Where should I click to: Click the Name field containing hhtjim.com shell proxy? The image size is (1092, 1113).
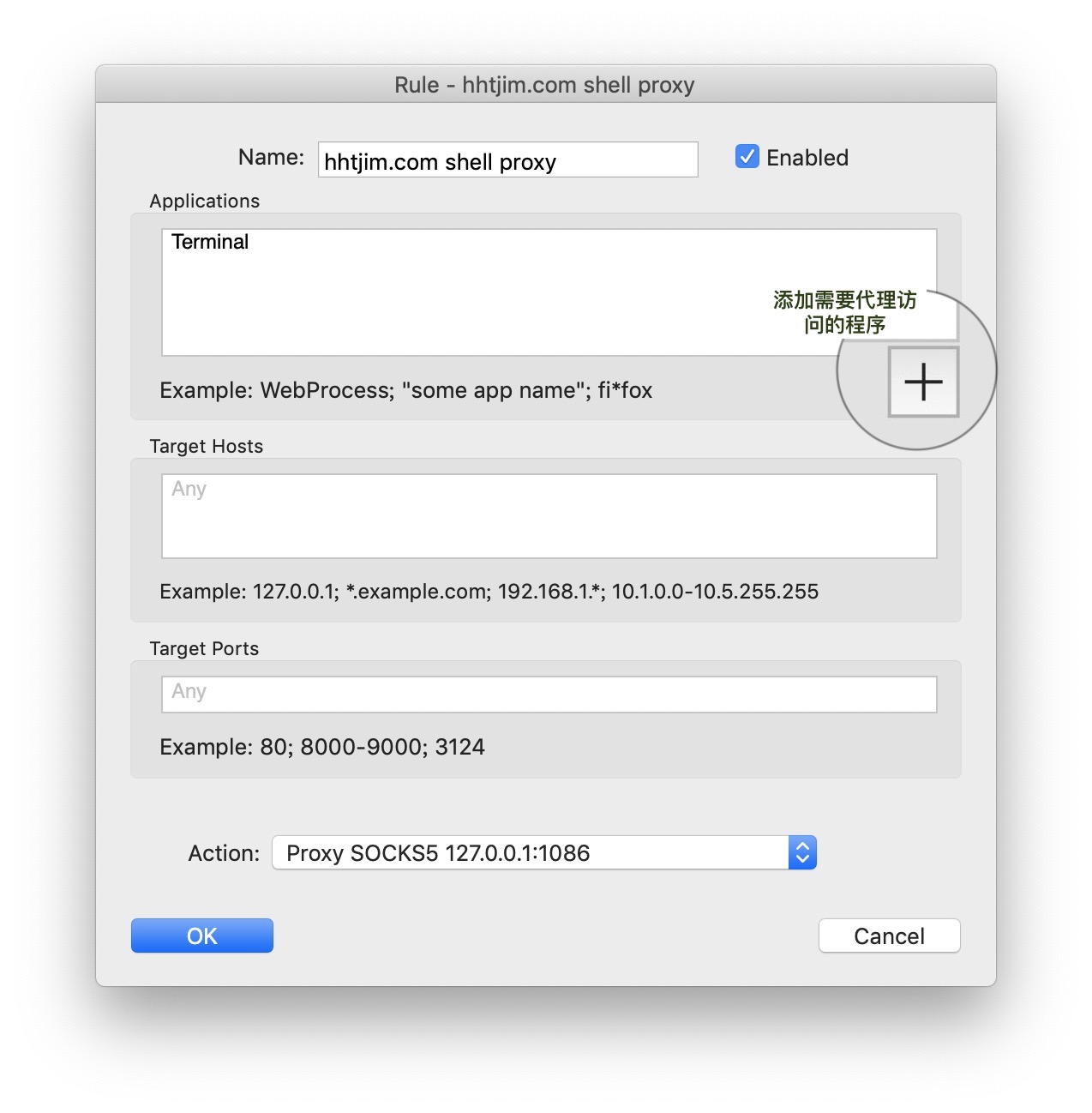(x=507, y=160)
